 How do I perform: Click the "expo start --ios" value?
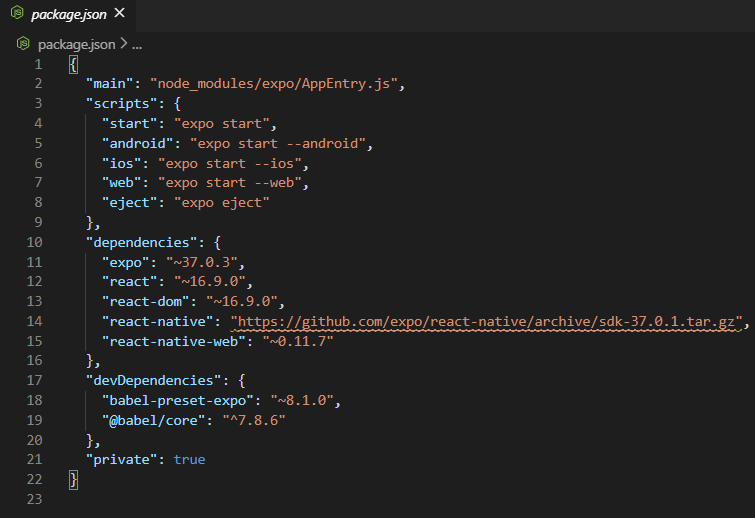coord(230,164)
